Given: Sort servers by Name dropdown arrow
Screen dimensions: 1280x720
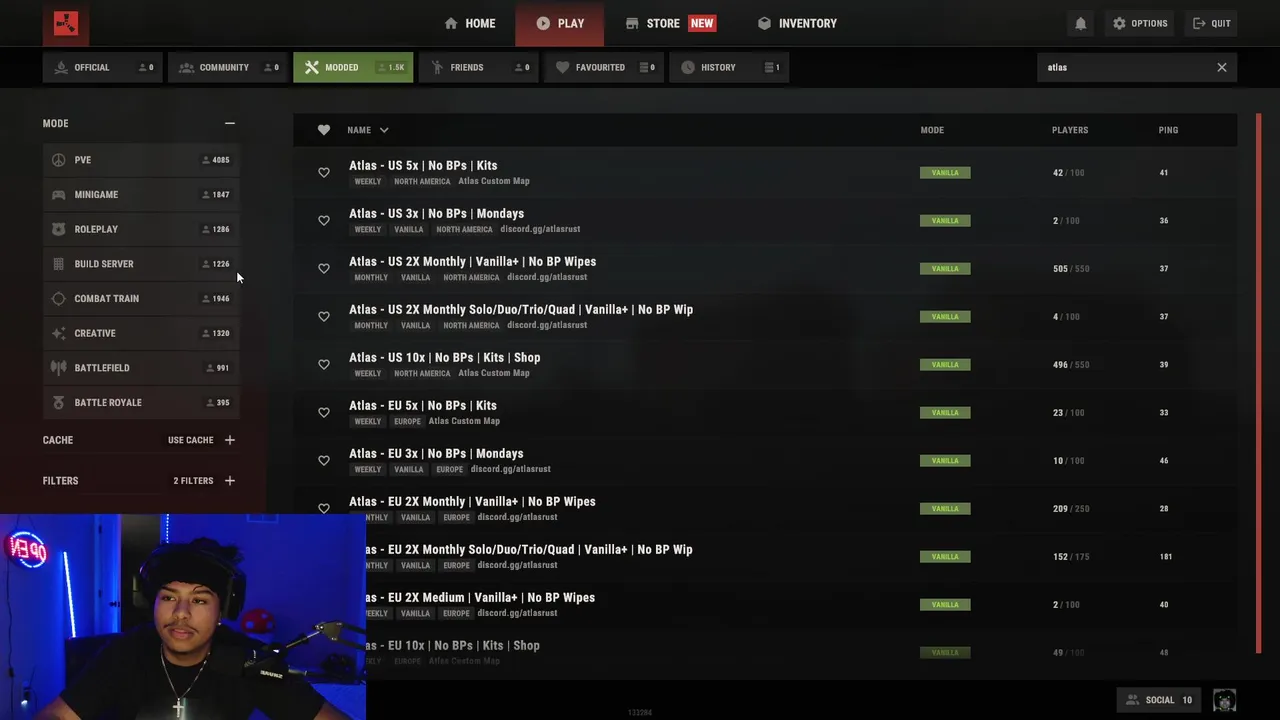Looking at the screenshot, I should 384,130.
